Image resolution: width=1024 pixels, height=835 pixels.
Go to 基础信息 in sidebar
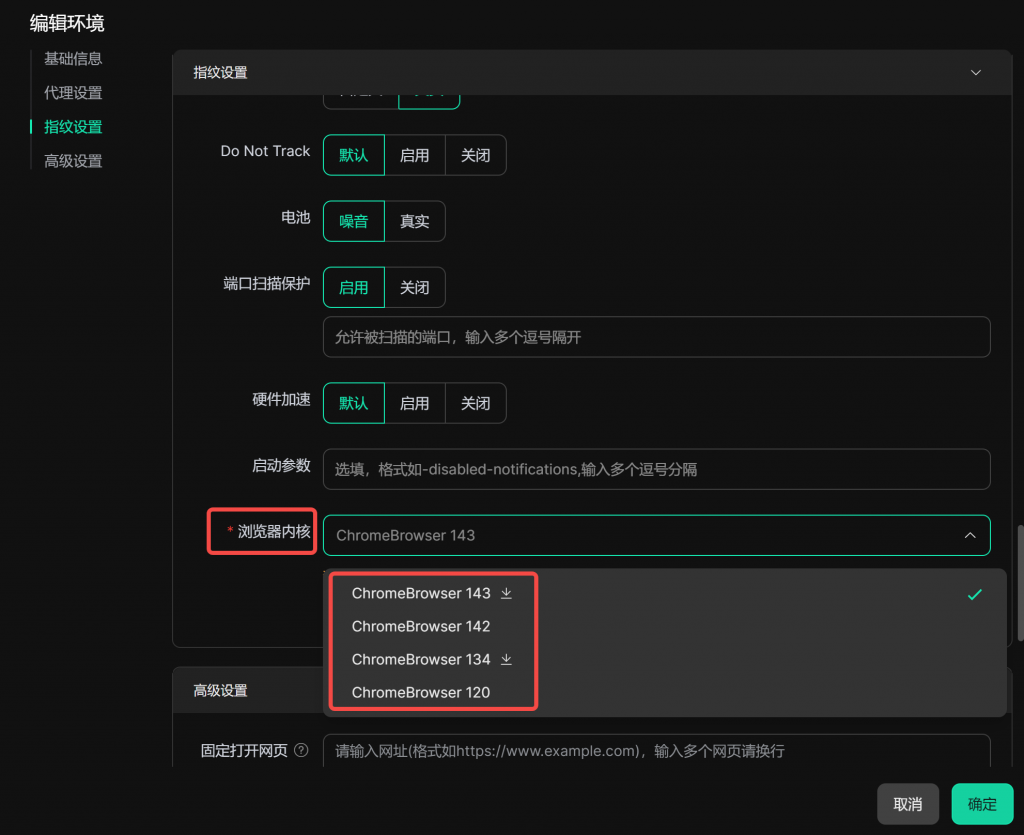pyautogui.click(x=73, y=59)
